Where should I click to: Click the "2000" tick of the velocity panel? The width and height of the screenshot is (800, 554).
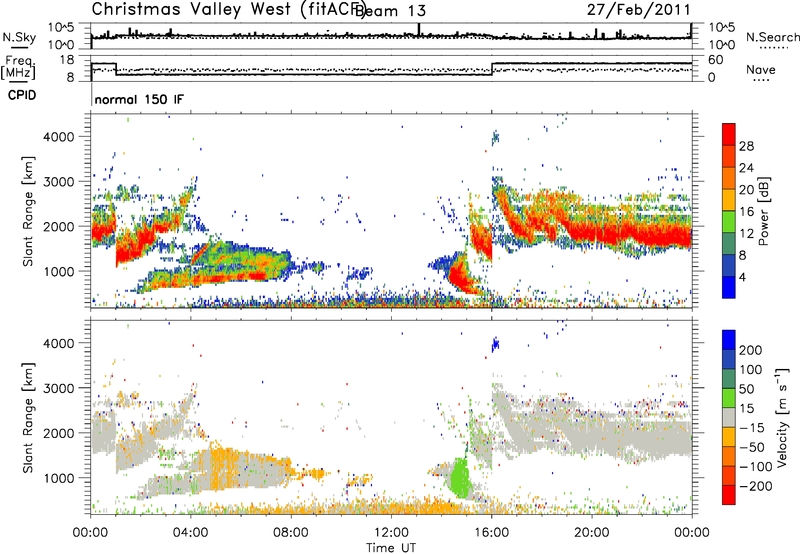coord(58,433)
